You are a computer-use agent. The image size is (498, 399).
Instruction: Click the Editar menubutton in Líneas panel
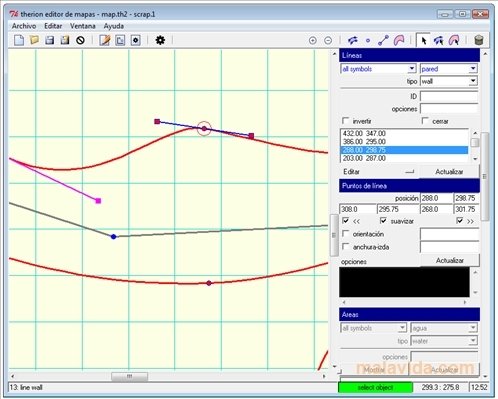(x=379, y=172)
